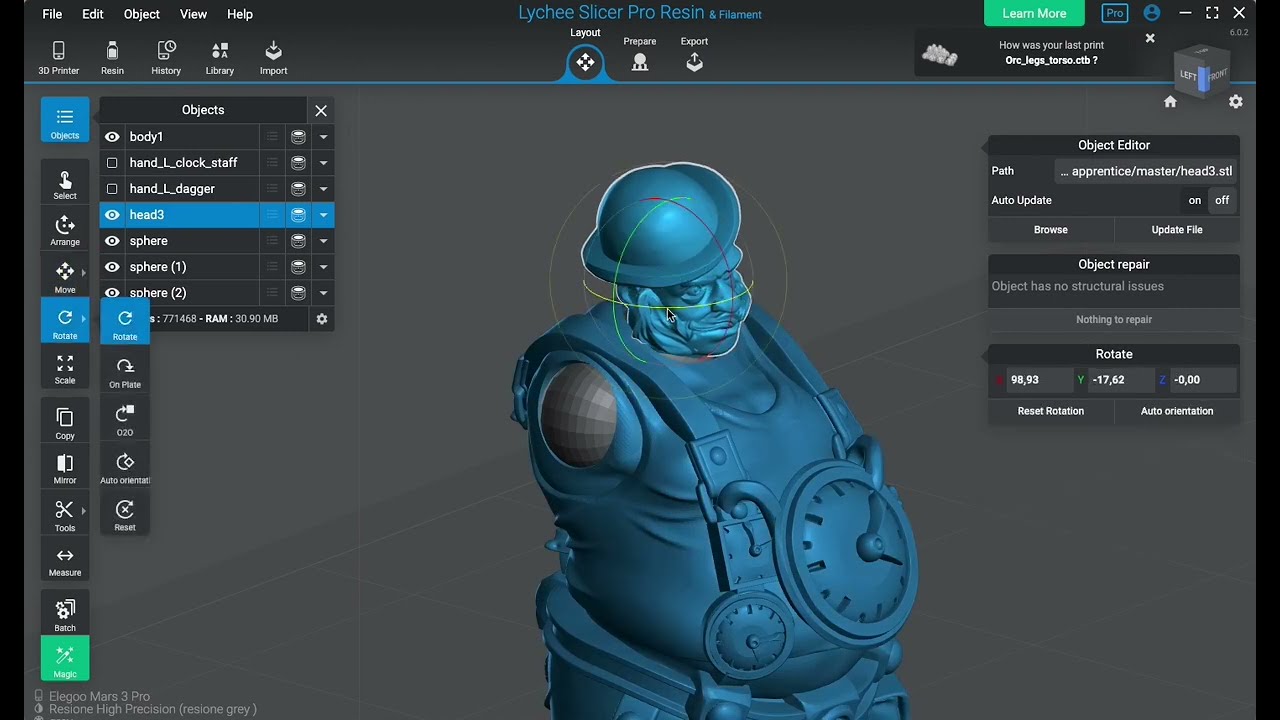Activate the Select tool
This screenshot has height=720, width=1280.
point(65,184)
